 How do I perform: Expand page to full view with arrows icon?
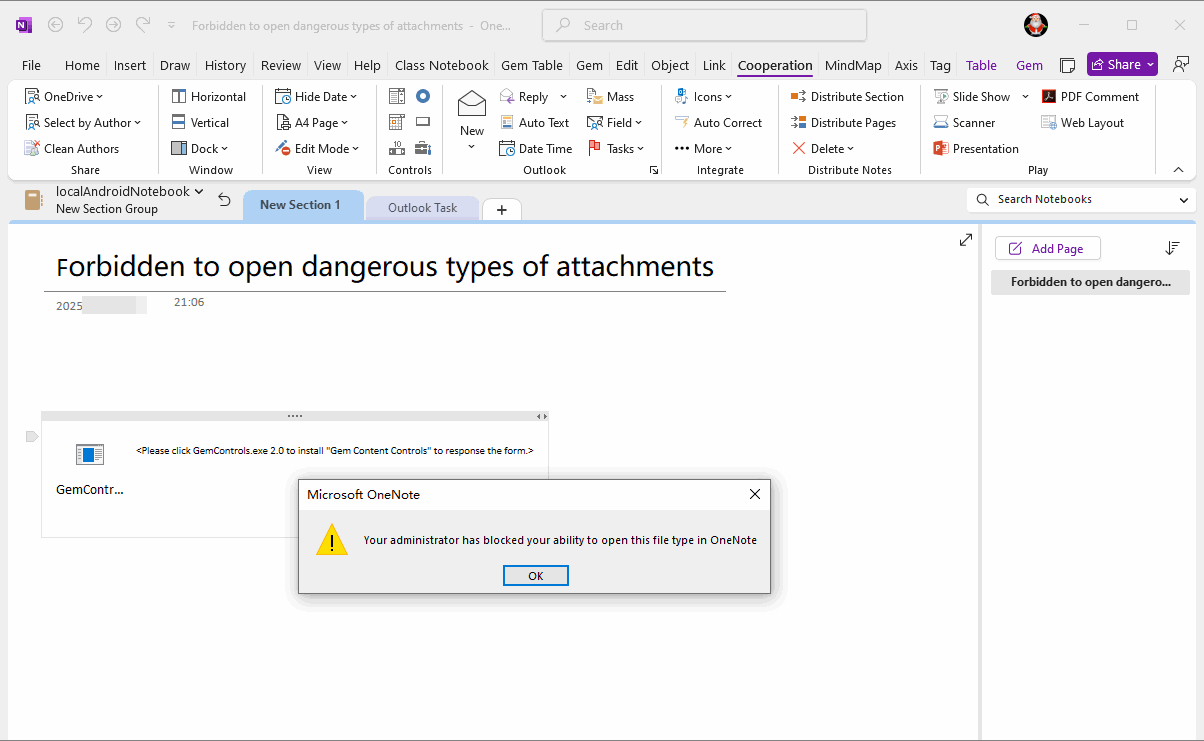click(x=966, y=240)
